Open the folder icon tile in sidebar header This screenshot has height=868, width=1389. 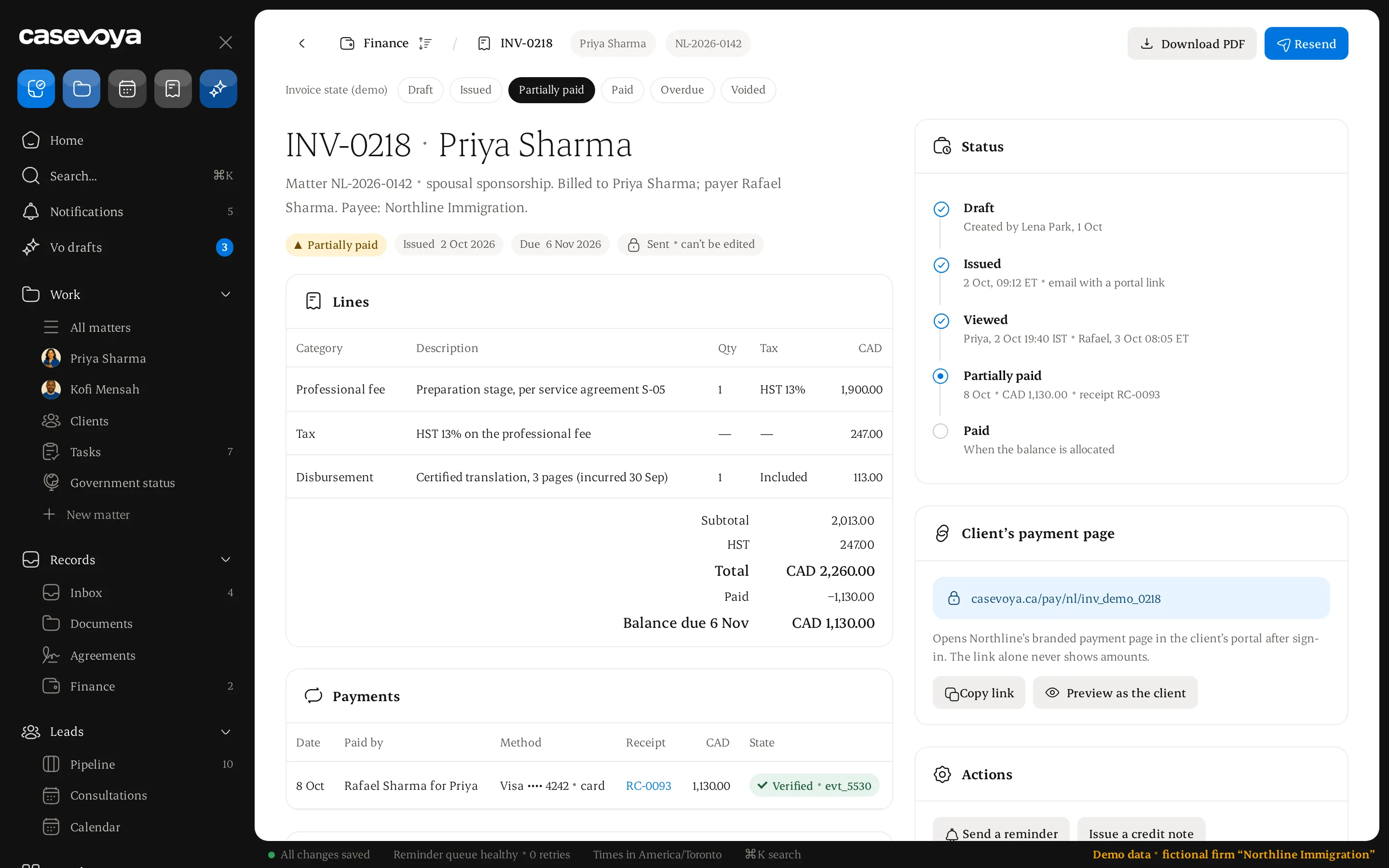(82, 88)
